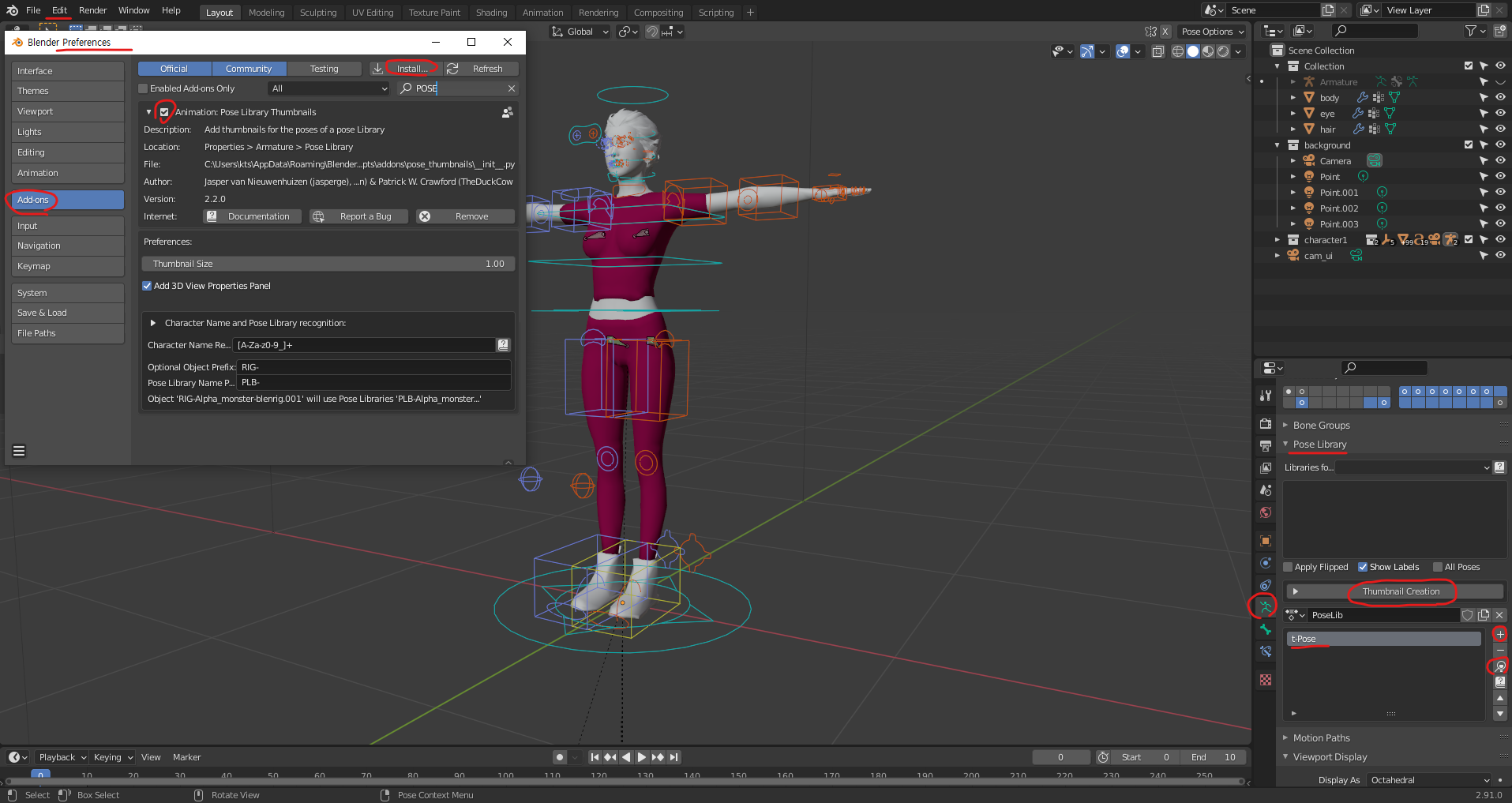Open the Pose Options dropdown
Screen dimensions: 1512x803
1212,32
